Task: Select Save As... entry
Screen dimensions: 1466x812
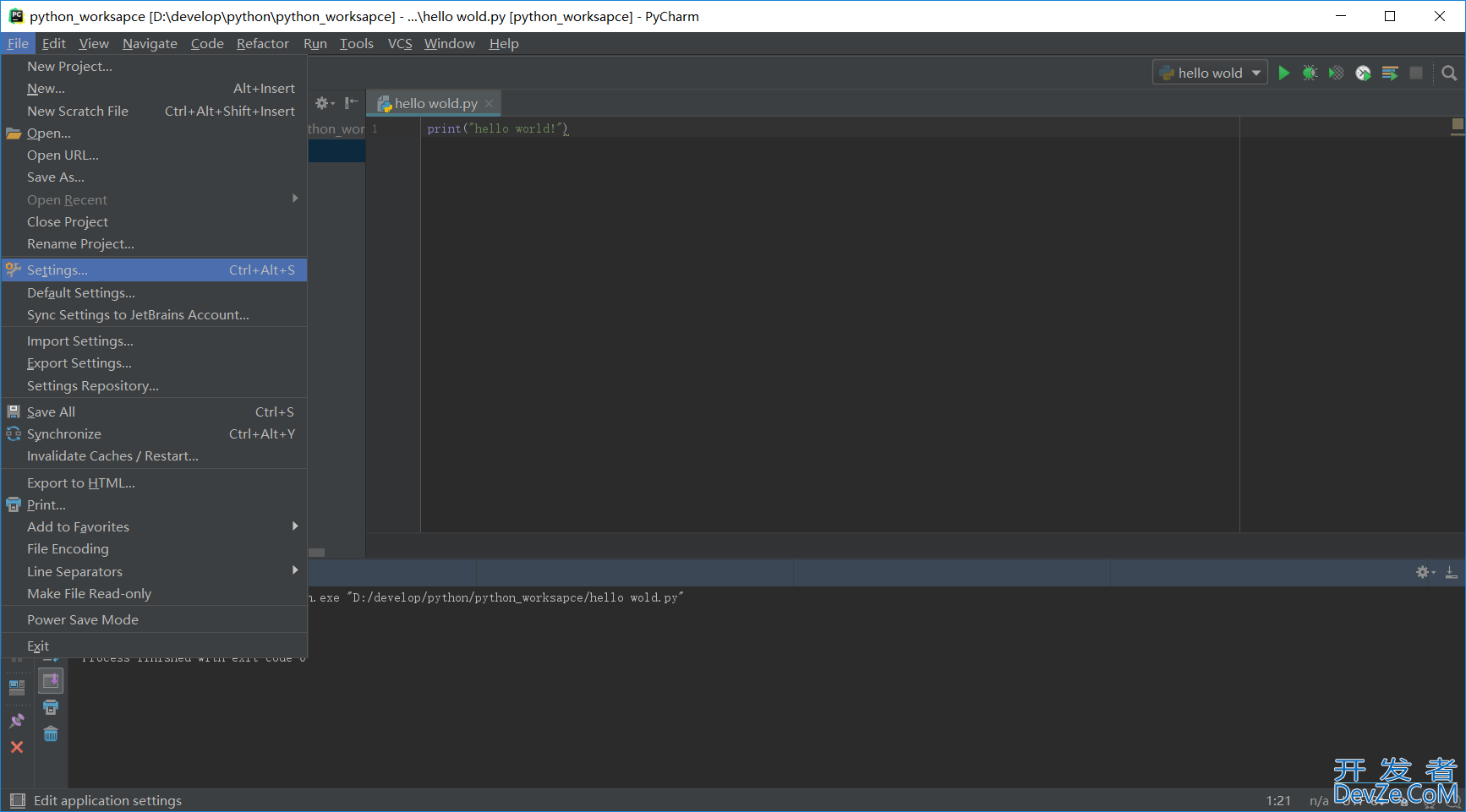Action: pyautogui.click(x=154, y=177)
